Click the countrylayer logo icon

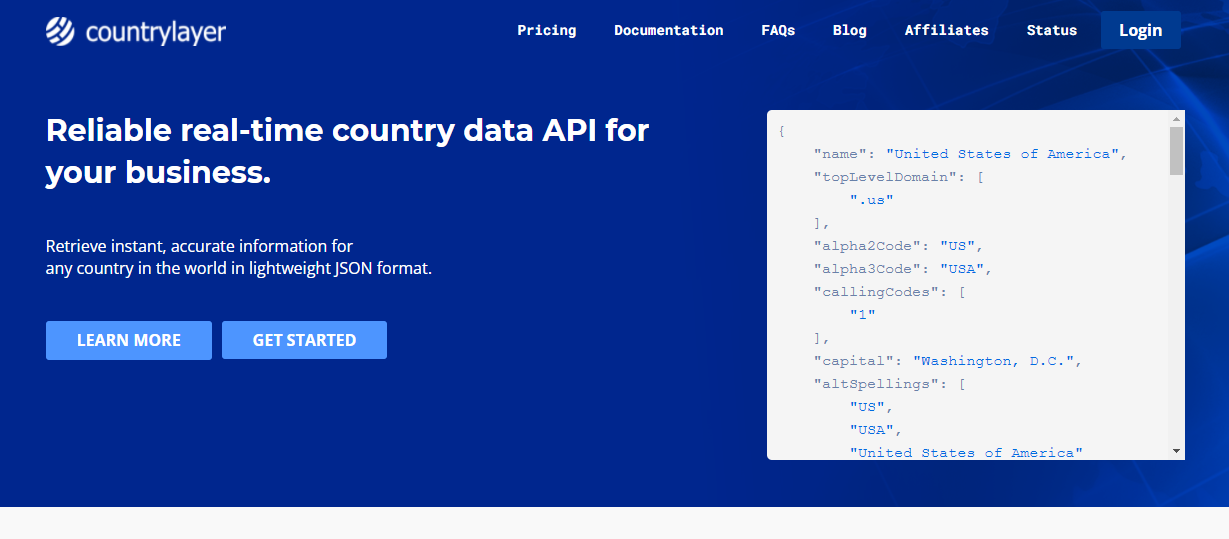(x=60, y=32)
